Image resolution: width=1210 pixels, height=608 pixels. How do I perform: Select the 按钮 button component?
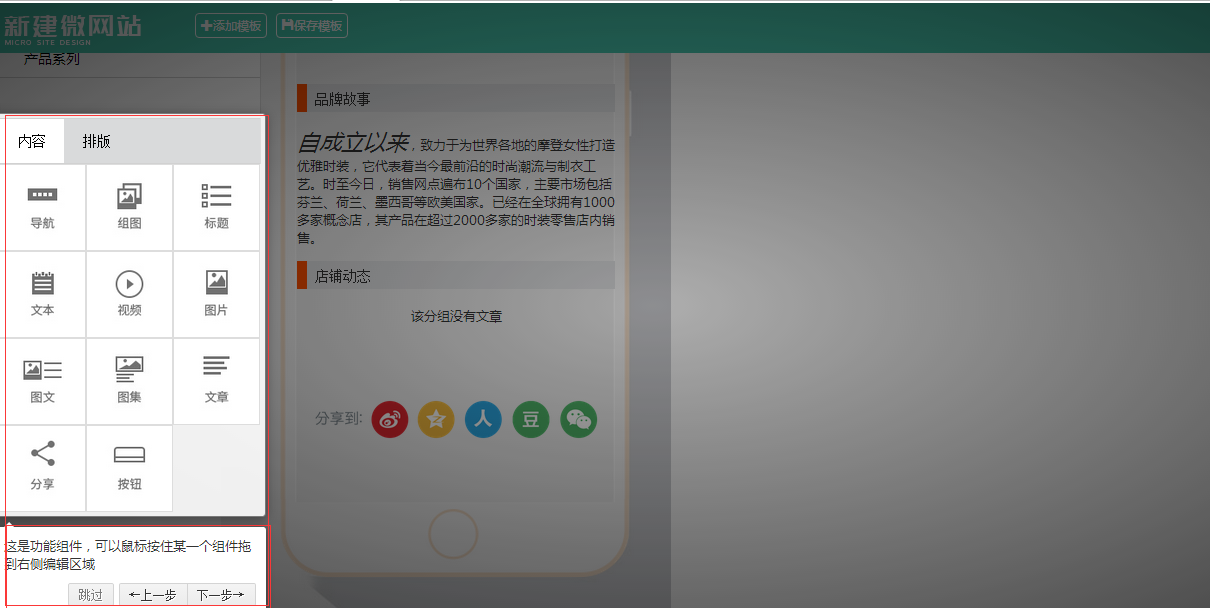[130, 469]
